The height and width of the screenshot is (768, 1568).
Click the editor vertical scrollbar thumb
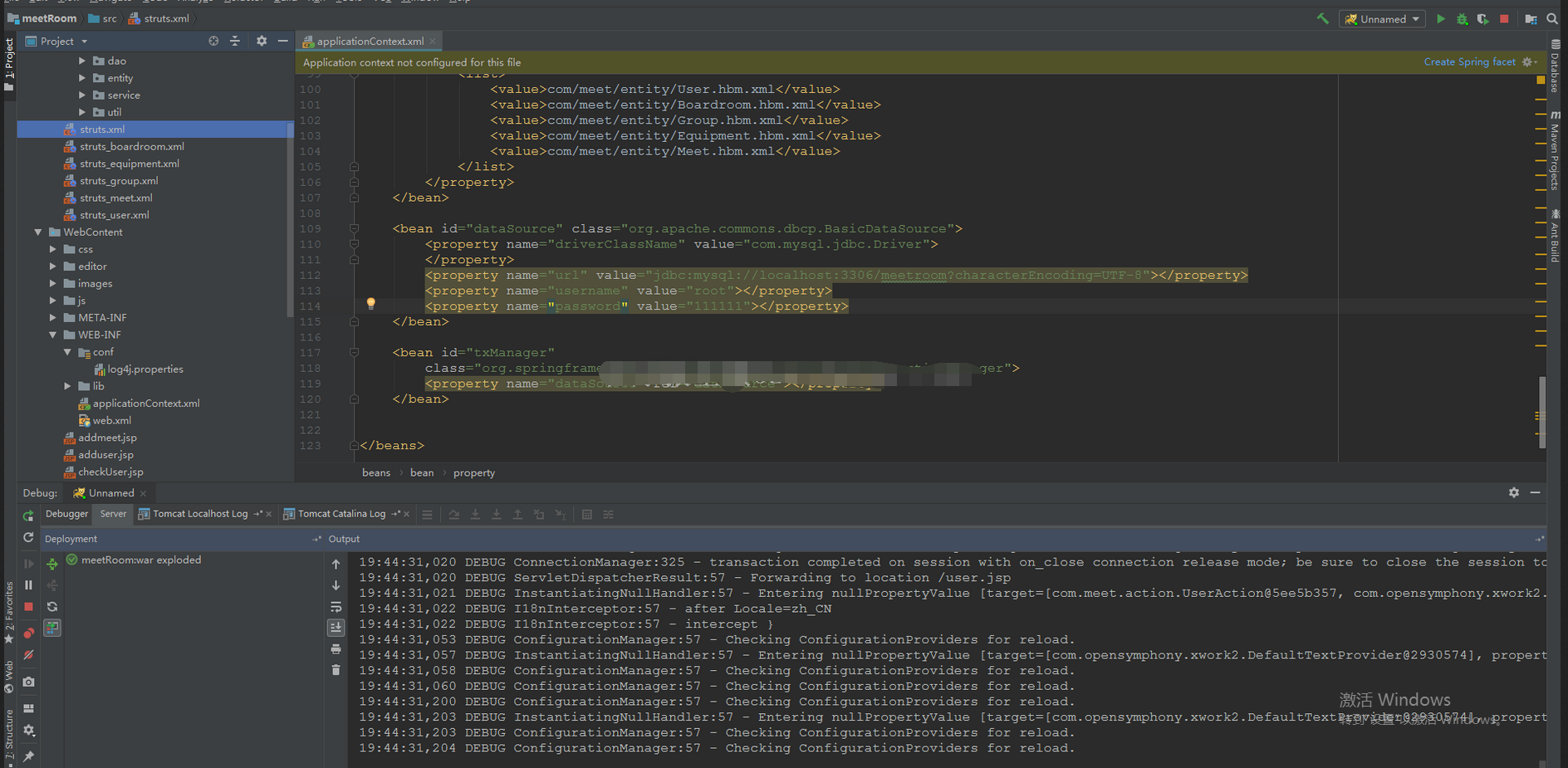click(1542, 412)
